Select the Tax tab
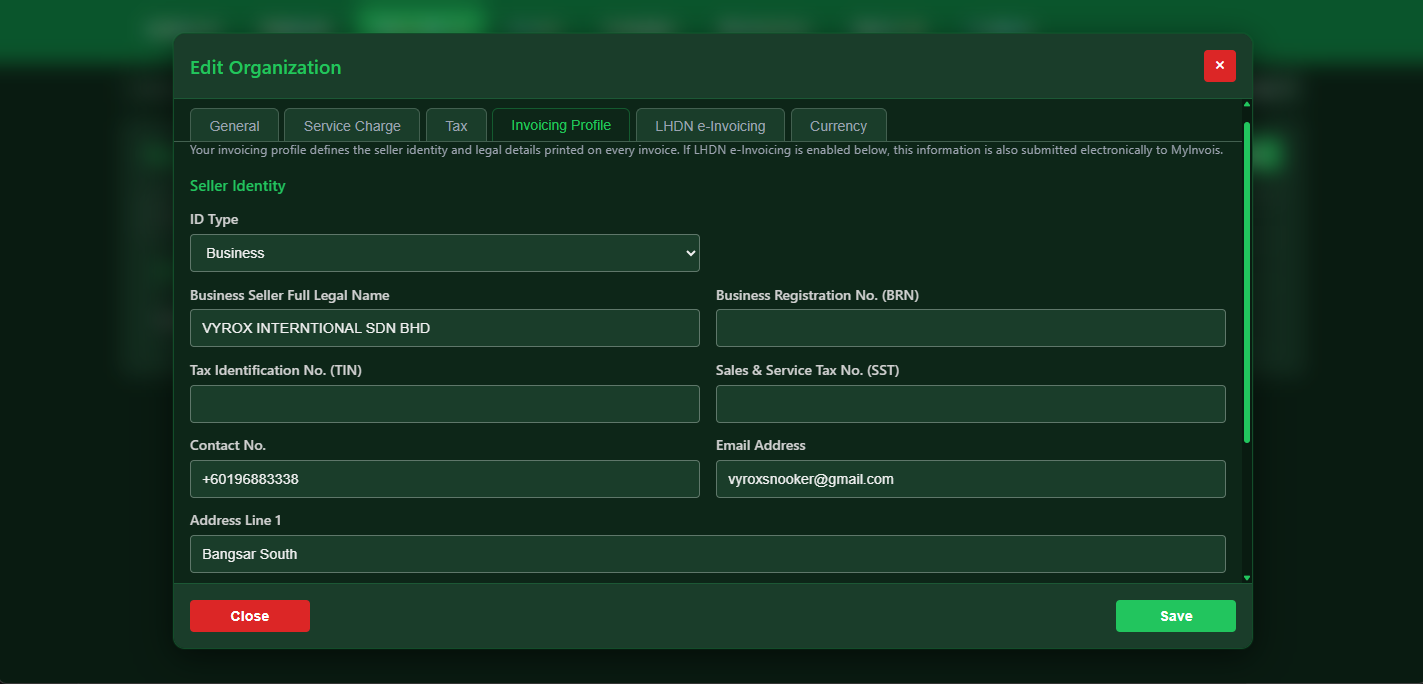The image size is (1423, 684). pos(456,125)
